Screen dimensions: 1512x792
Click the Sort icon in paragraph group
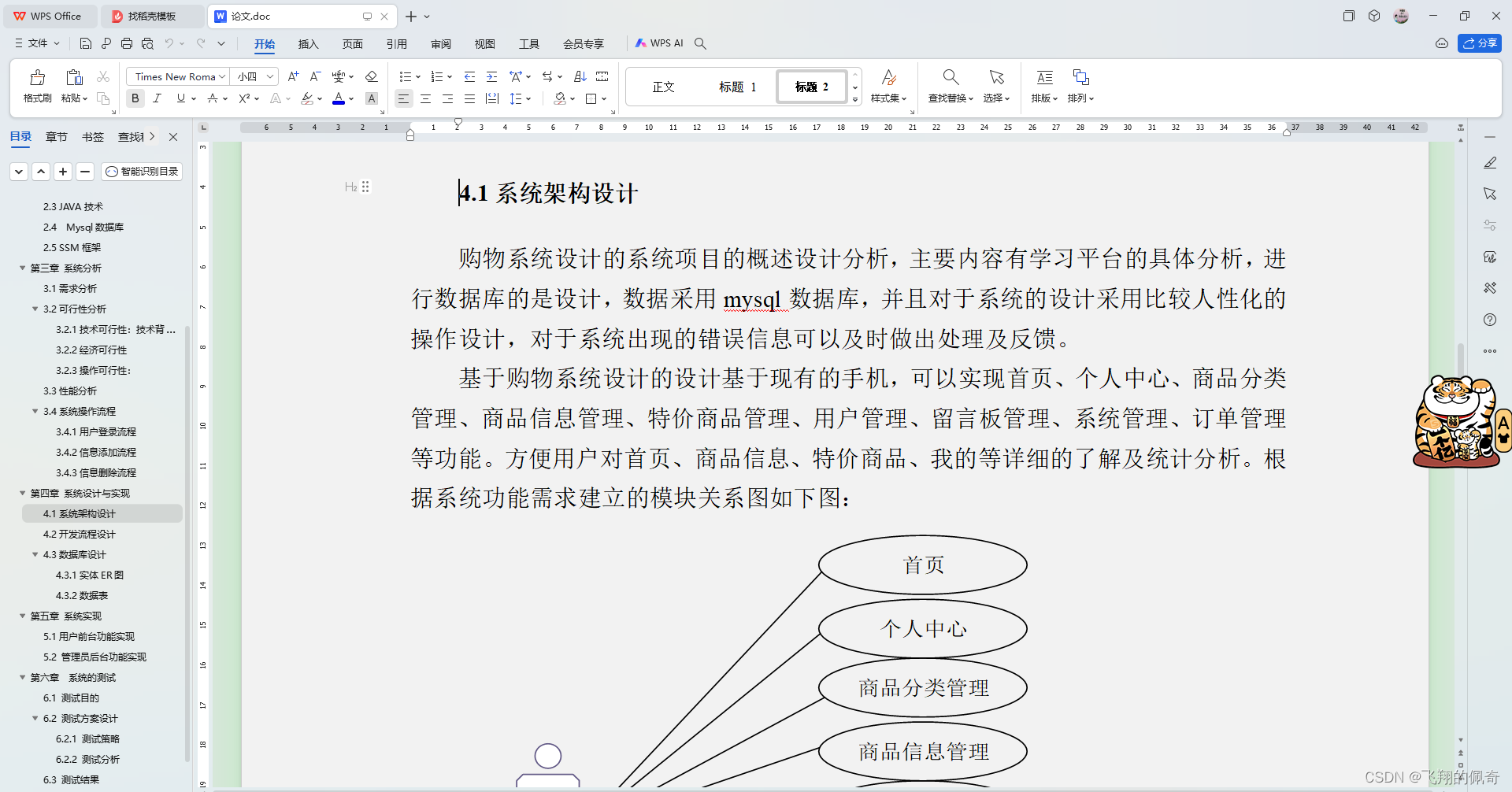(580, 76)
